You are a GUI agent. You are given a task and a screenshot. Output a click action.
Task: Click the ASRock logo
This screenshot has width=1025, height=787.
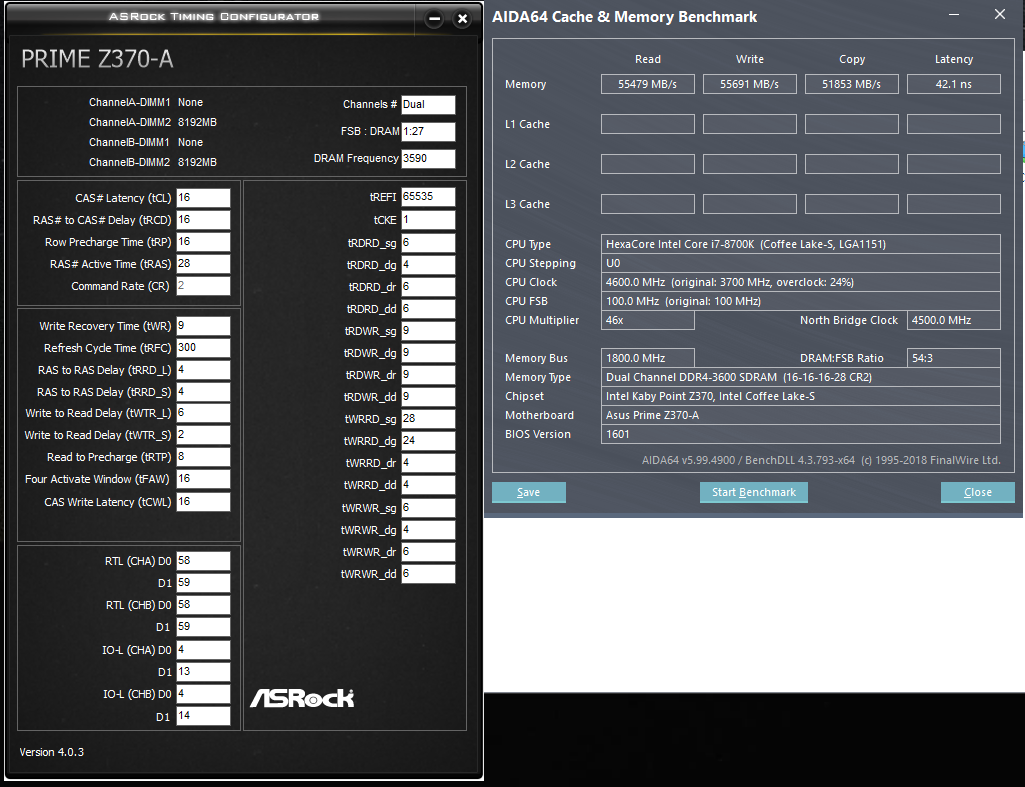pos(302,698)
